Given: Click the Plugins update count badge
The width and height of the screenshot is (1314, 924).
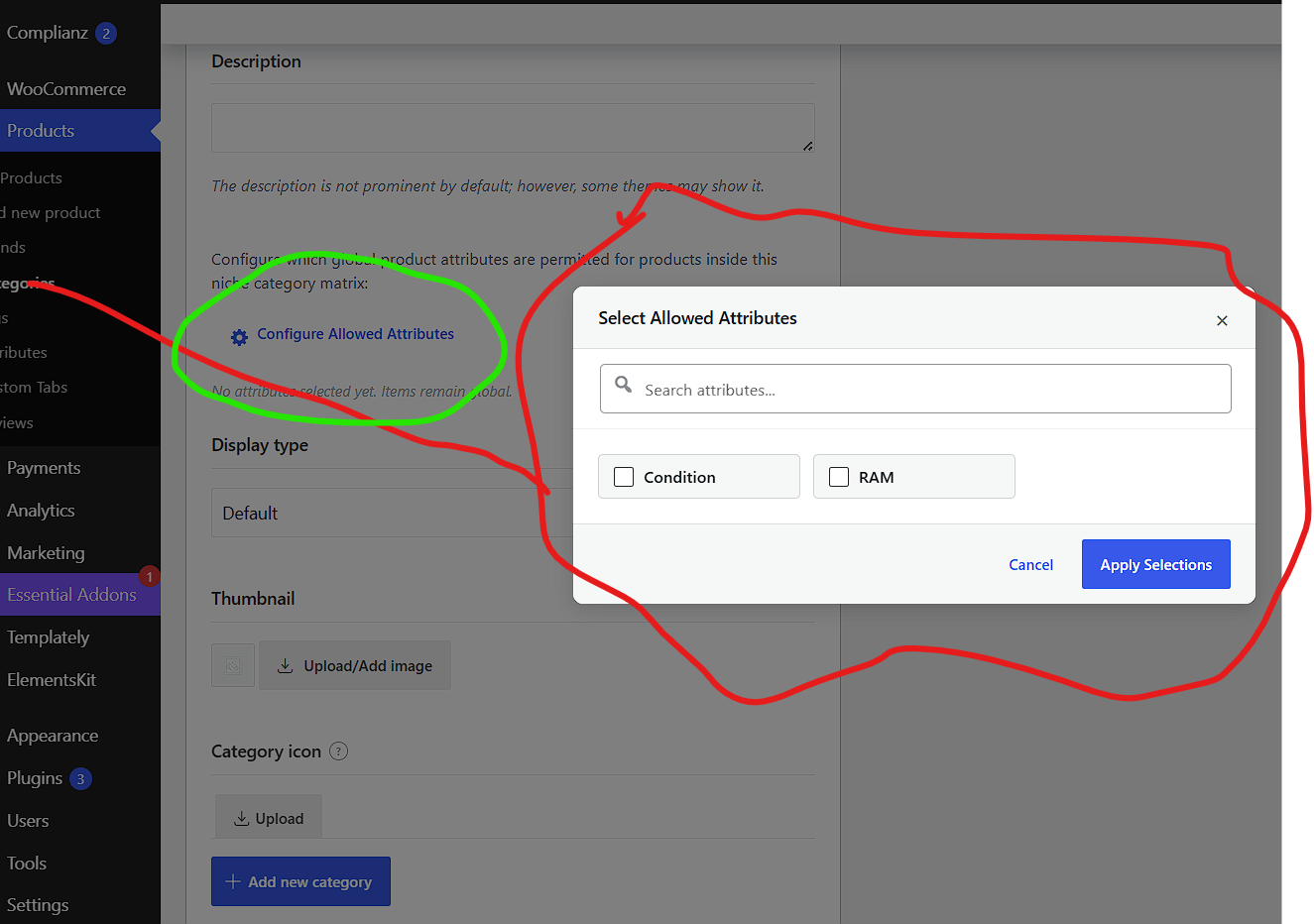Looking at the screenshot, I should (x=80, y=778).
